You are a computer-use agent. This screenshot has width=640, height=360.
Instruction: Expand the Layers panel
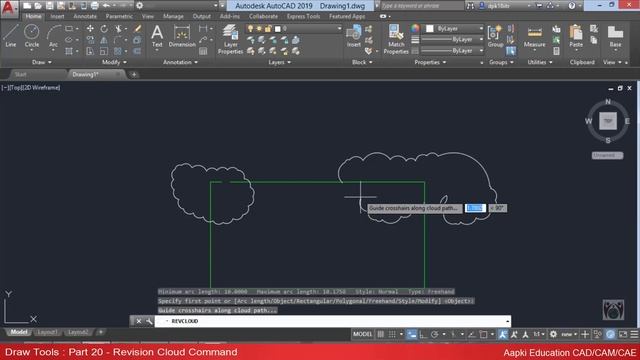[280, 62]
